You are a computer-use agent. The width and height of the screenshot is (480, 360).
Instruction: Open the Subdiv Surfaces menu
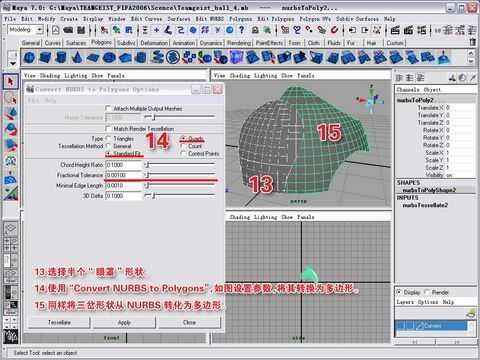[357, 19]
